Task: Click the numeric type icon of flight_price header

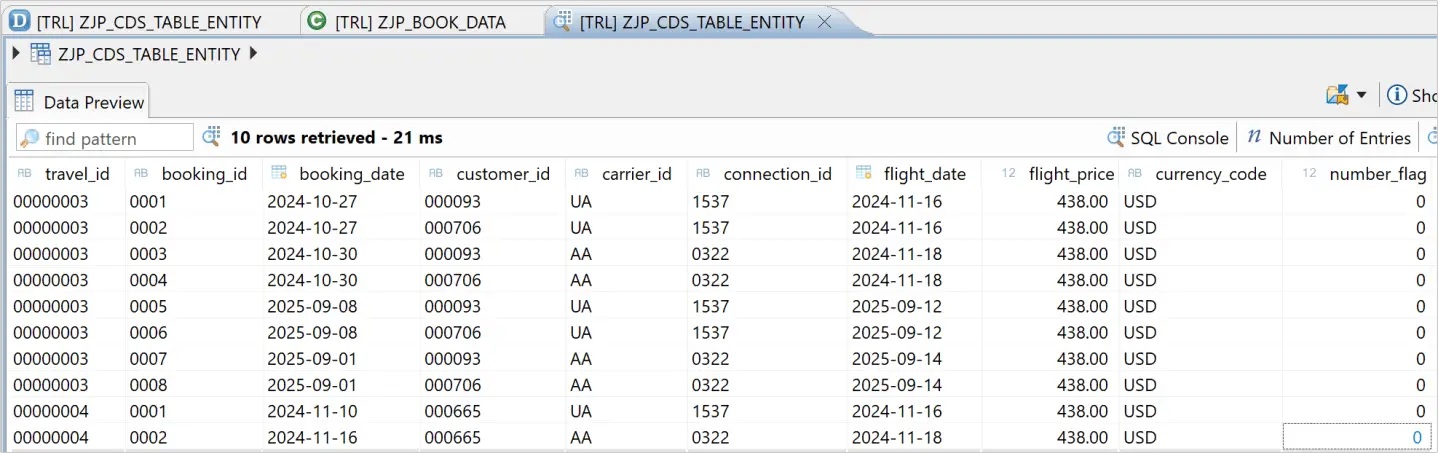Action: [1009, 173]
